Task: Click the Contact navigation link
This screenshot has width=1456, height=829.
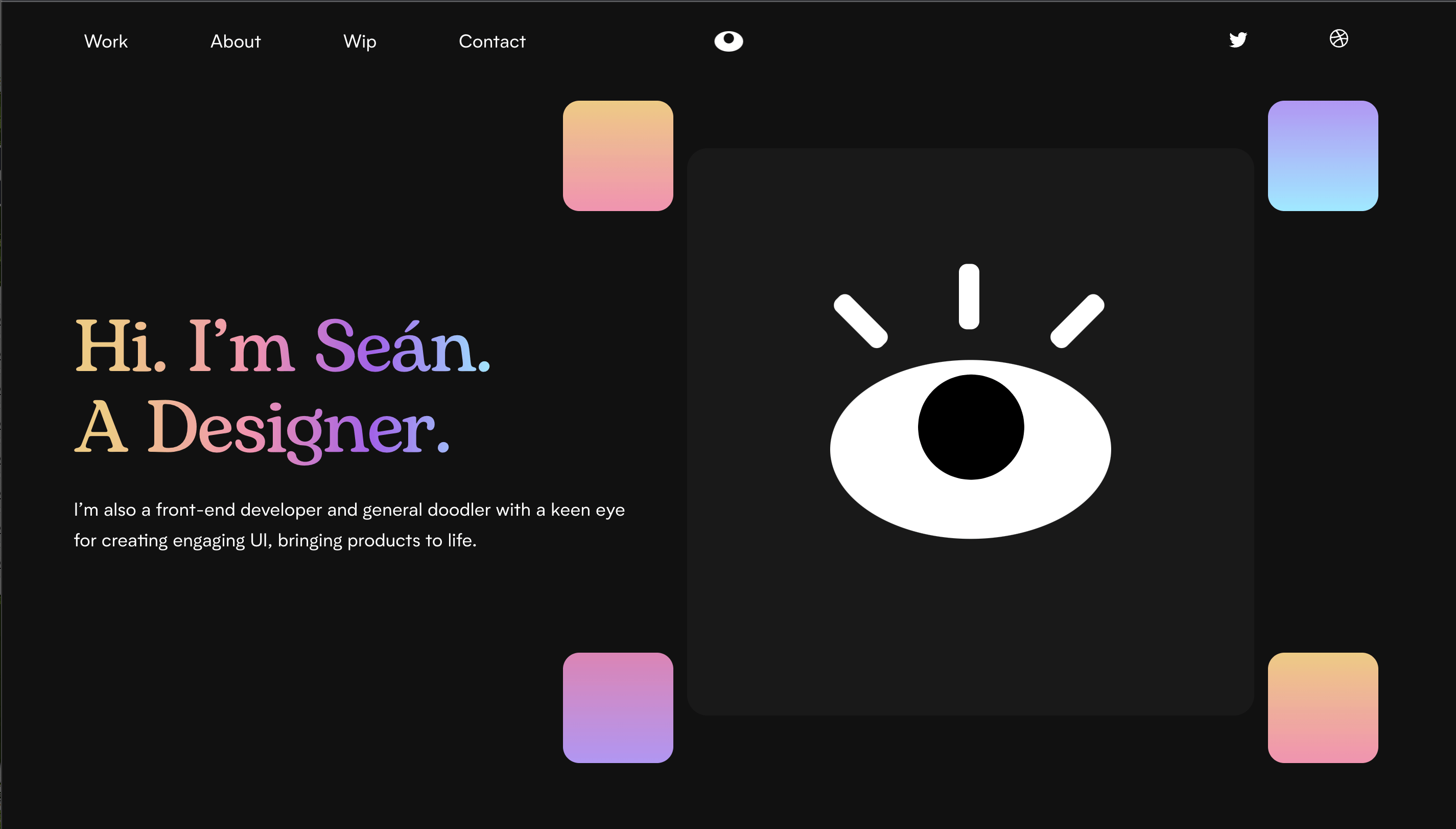Action: click(491, 41)
